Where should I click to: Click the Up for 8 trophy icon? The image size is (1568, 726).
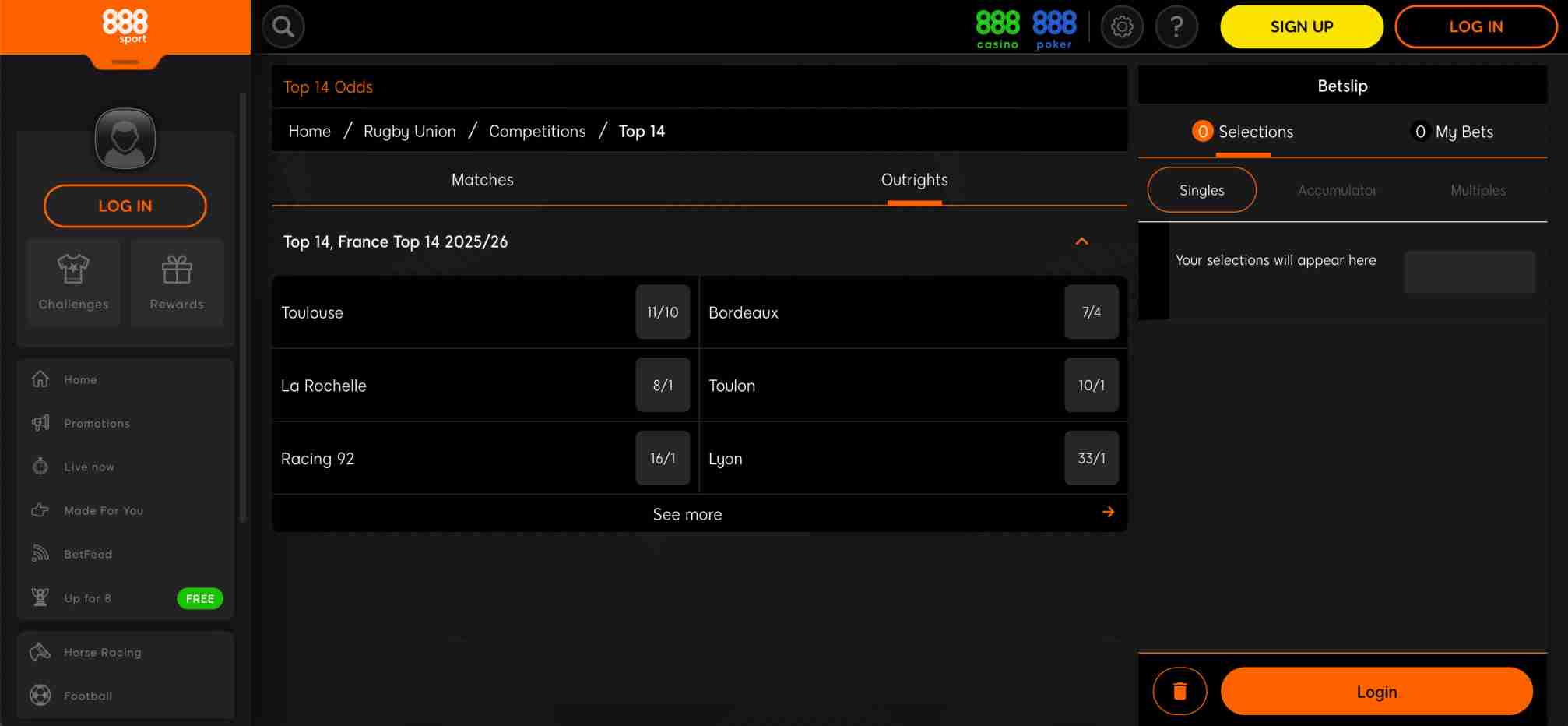40,597
